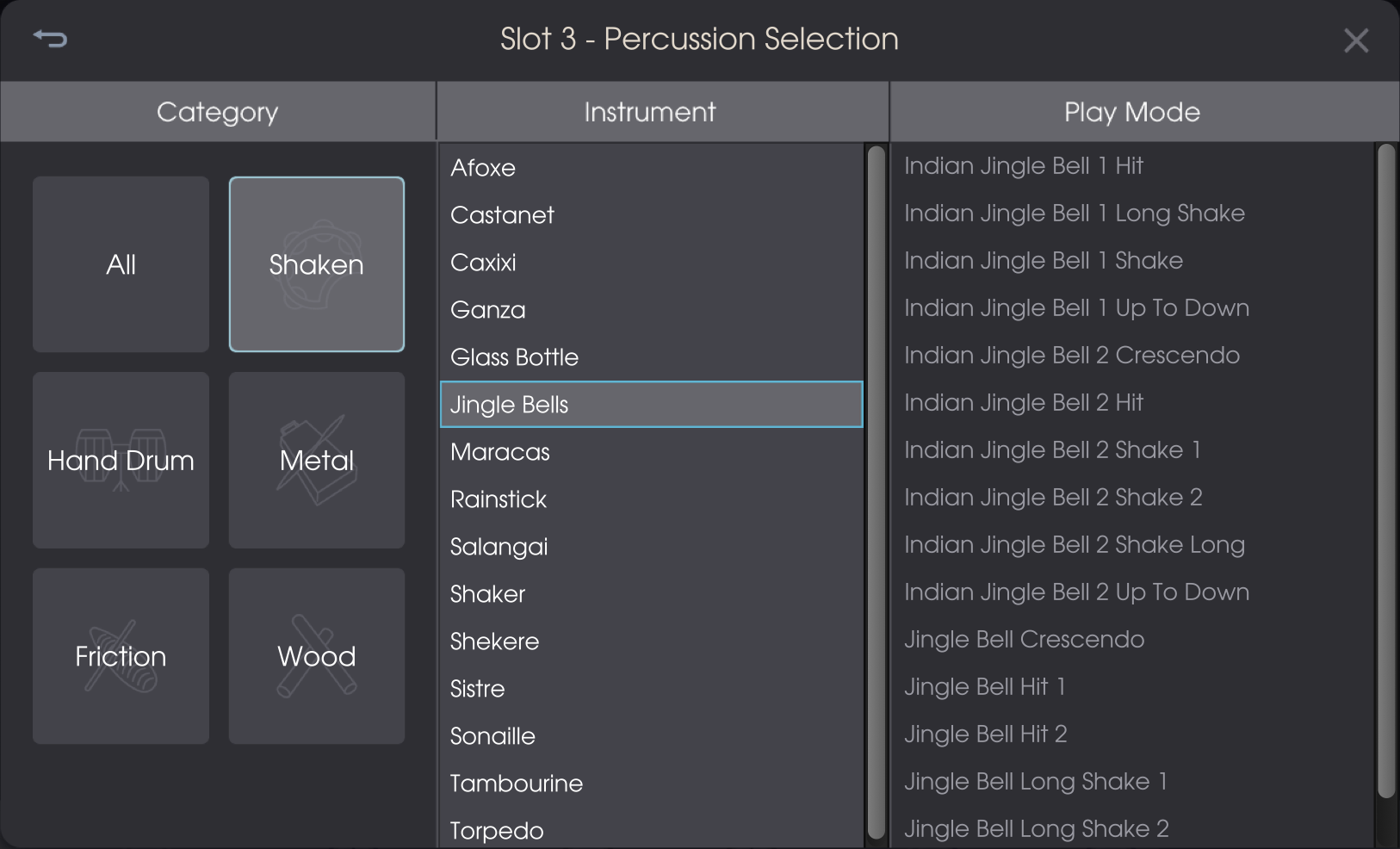Screen dimensions: 1400x849
Task: Select the Hand Drum category tile
Action: click(121, 461)
